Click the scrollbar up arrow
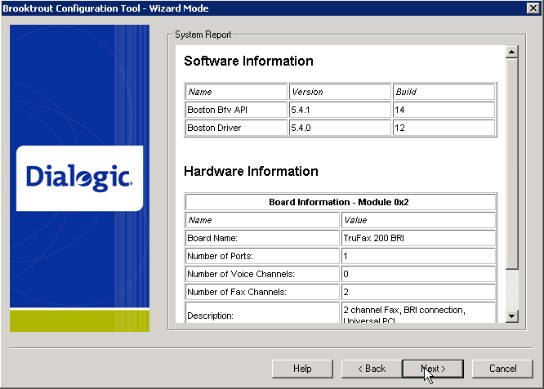 click(x=512, y=52)
